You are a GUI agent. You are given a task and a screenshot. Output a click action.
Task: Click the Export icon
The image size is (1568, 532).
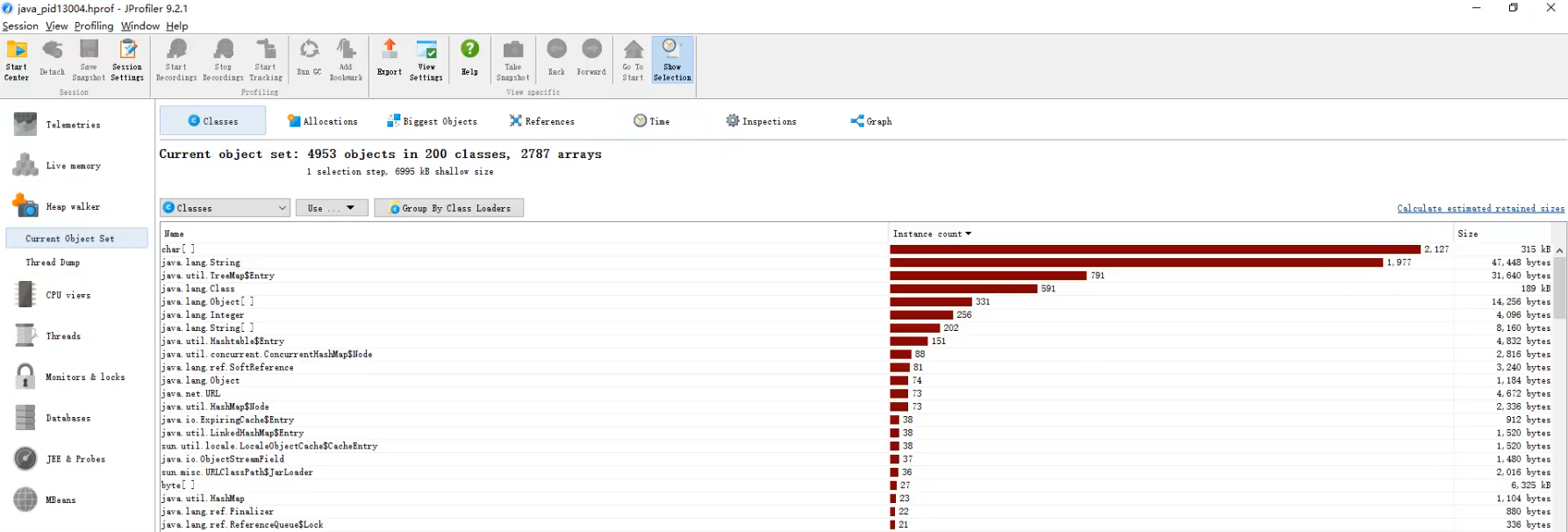point(390,60)
